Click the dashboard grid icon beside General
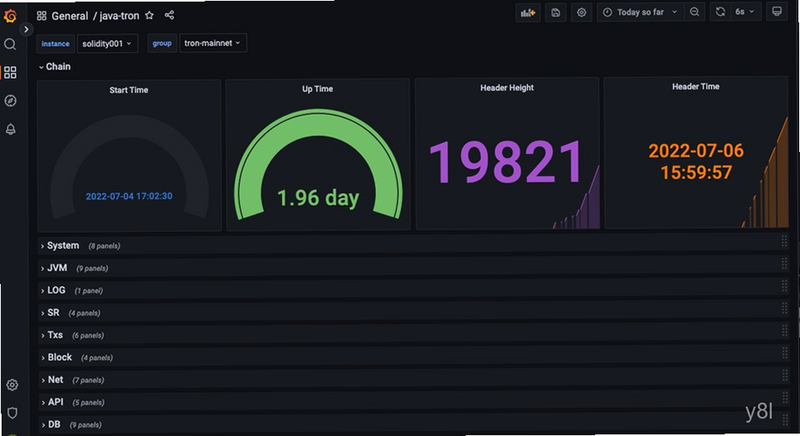 click(x=41, y=16)
